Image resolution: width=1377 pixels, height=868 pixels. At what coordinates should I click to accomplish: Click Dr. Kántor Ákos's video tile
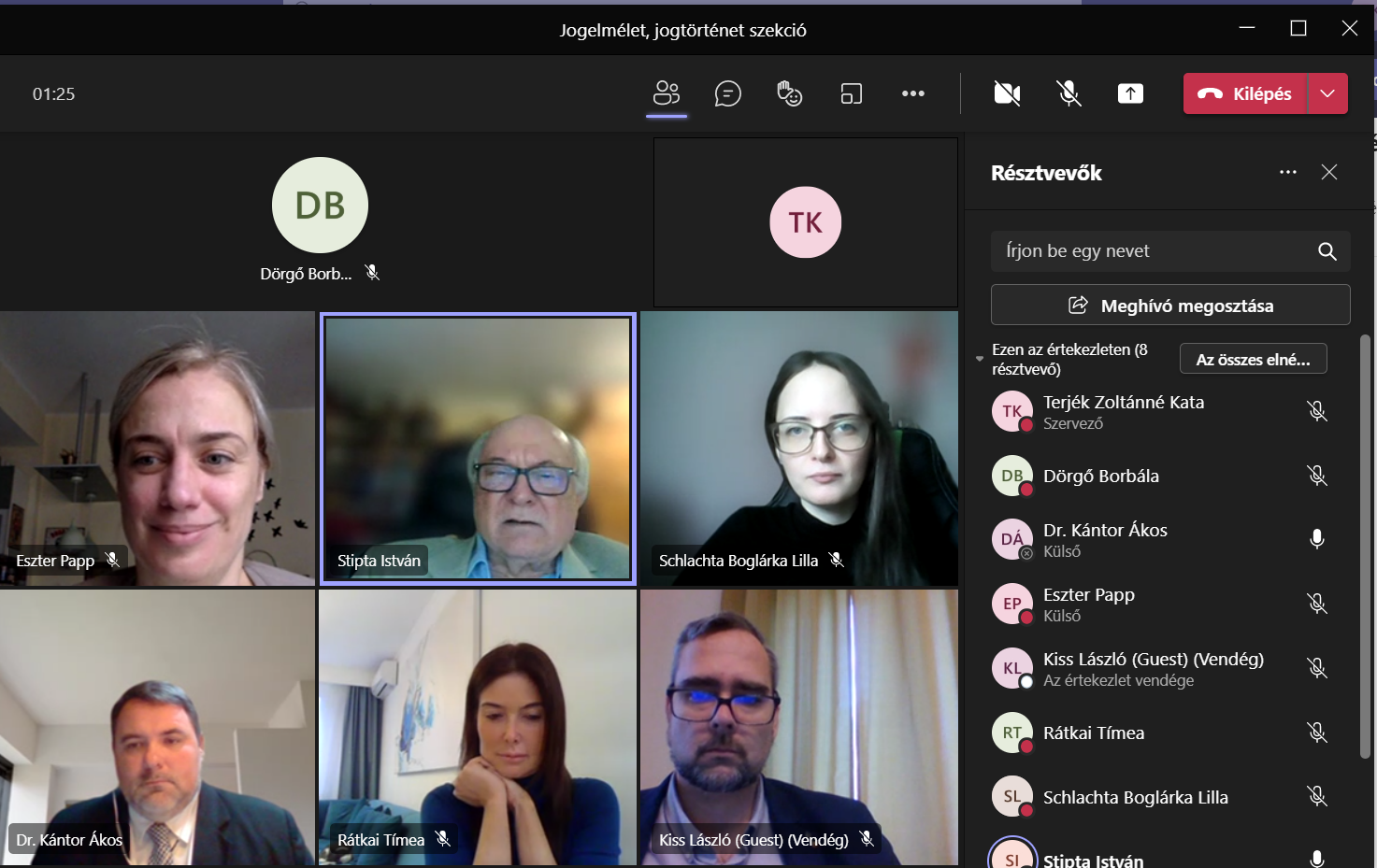tap(157, 727)
